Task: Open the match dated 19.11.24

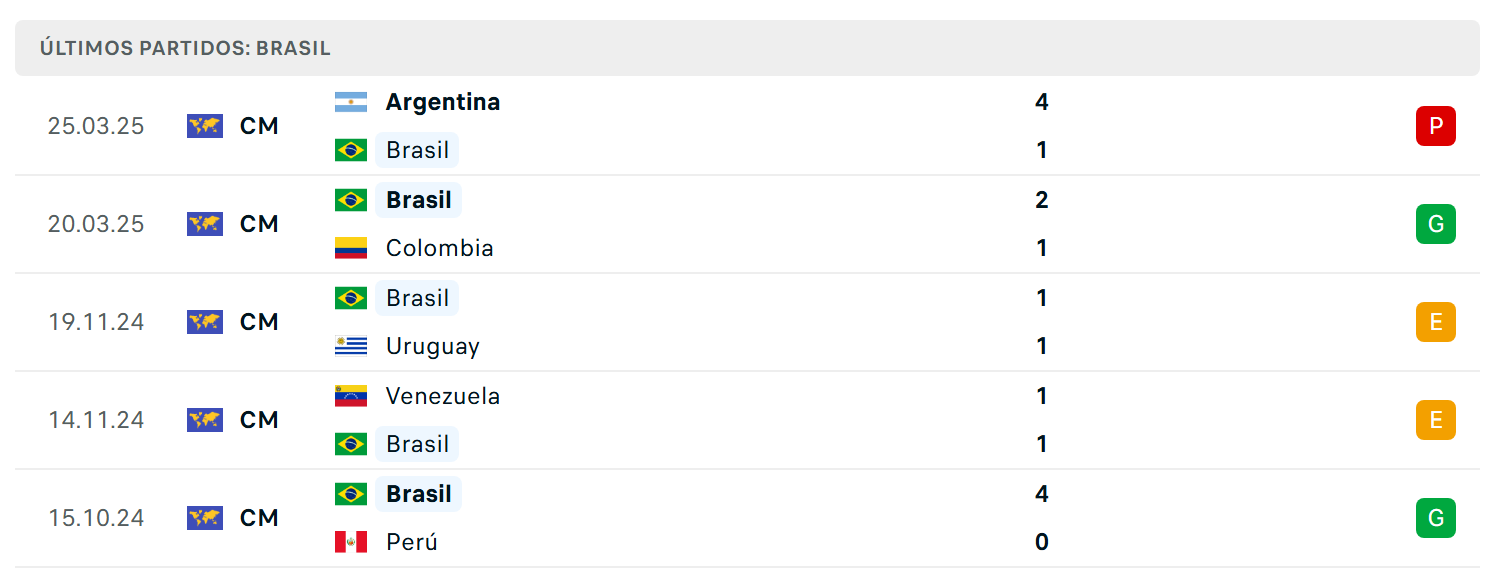Action: point(747,322)
